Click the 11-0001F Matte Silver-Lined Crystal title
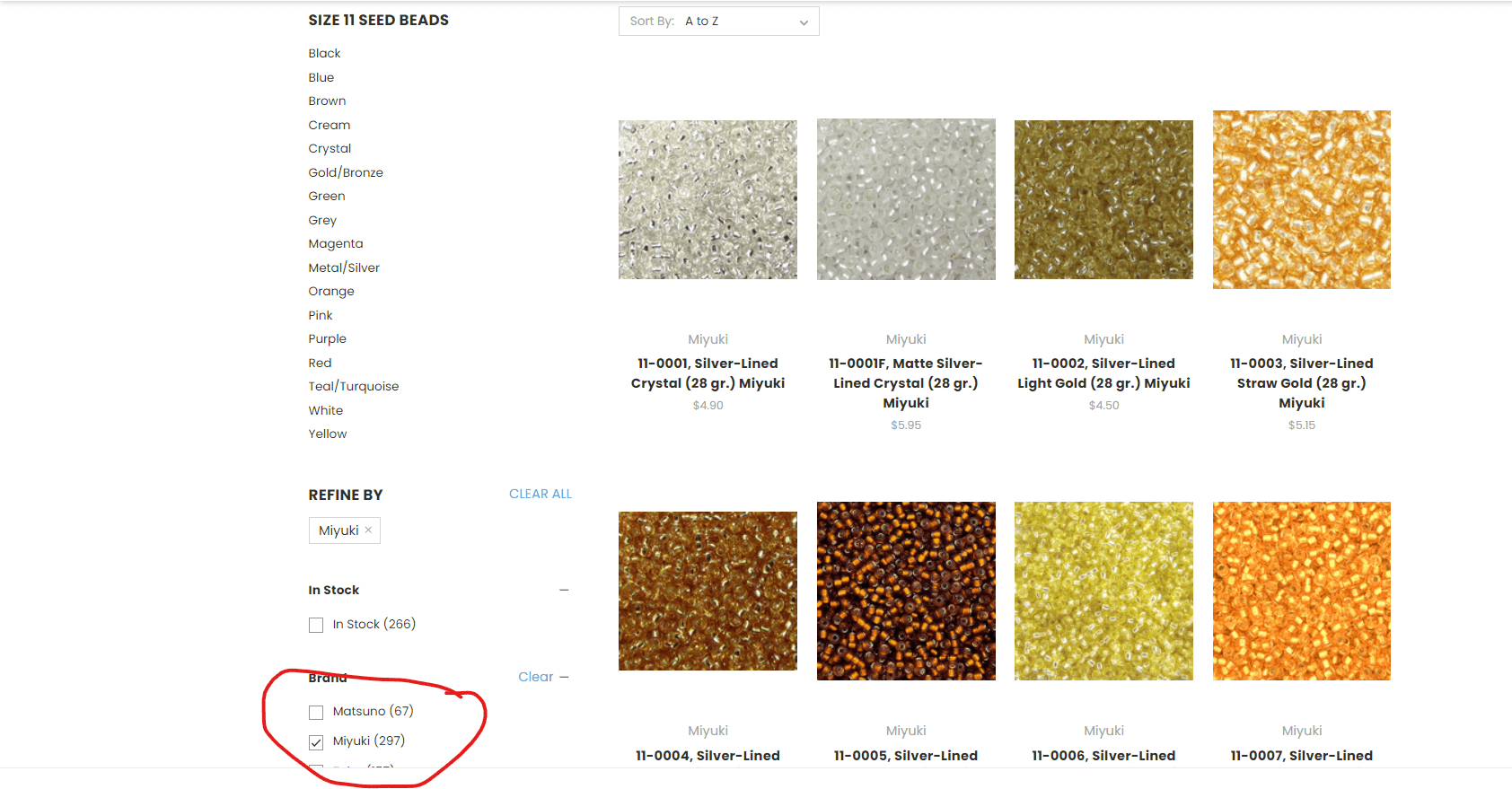This screenshot has height=789, width=1512. point(906,383)
